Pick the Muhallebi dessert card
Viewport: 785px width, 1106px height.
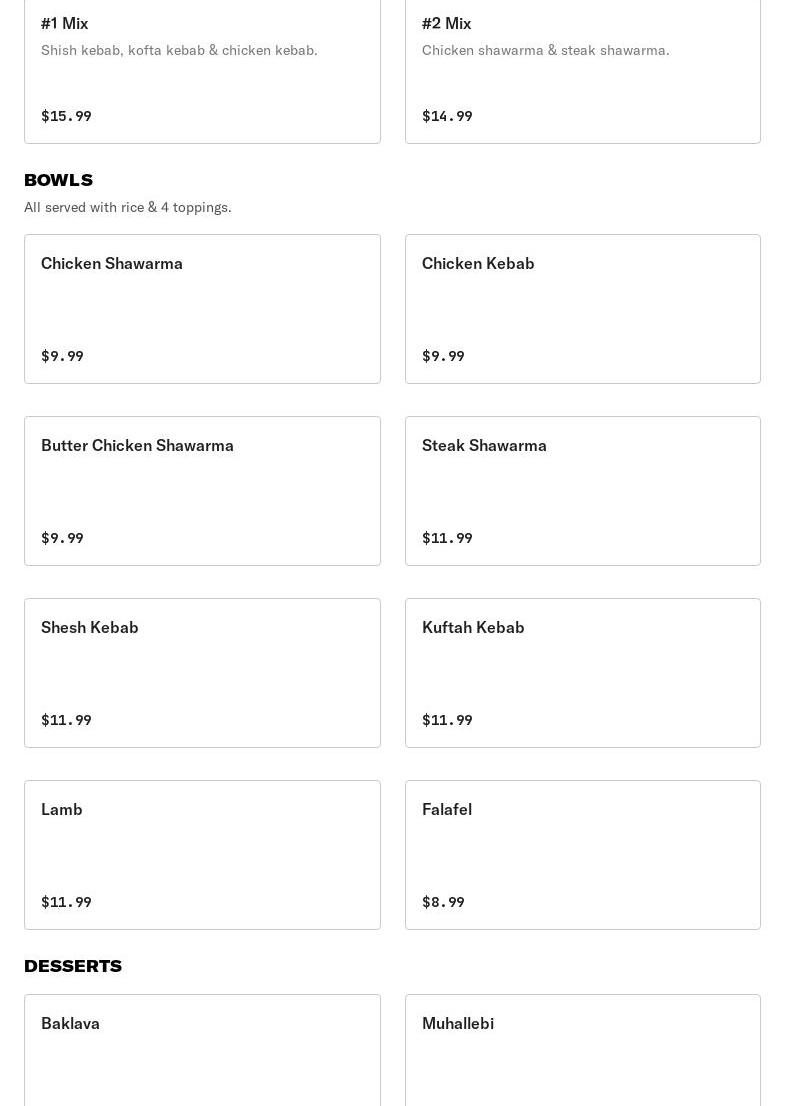point(582,1050)
